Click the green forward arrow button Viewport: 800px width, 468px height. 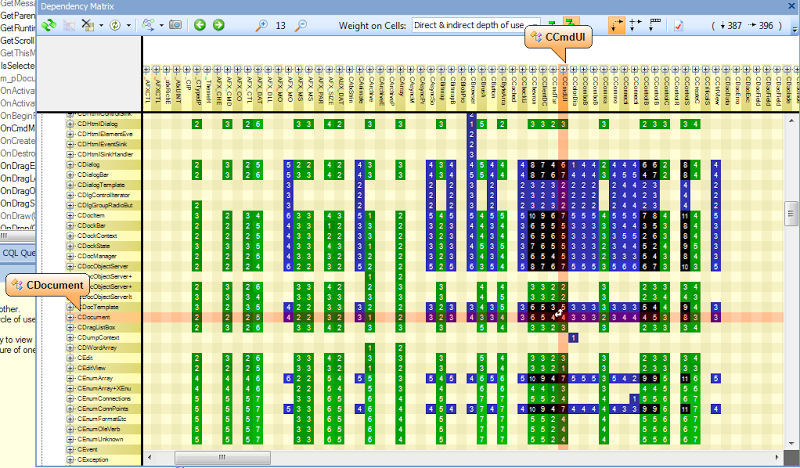[218, 24]
